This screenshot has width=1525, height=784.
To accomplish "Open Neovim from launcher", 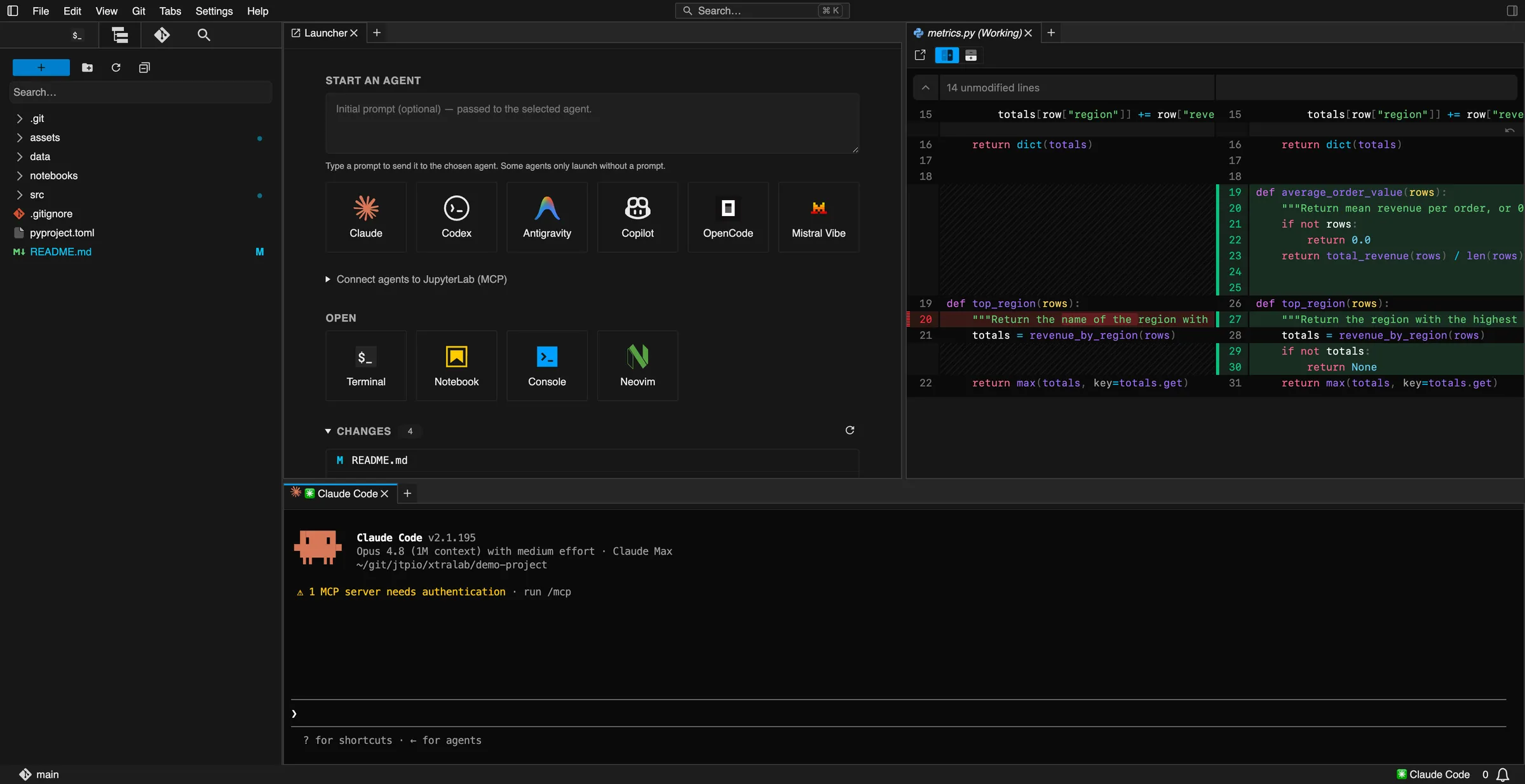I will [x=637, y=366].
